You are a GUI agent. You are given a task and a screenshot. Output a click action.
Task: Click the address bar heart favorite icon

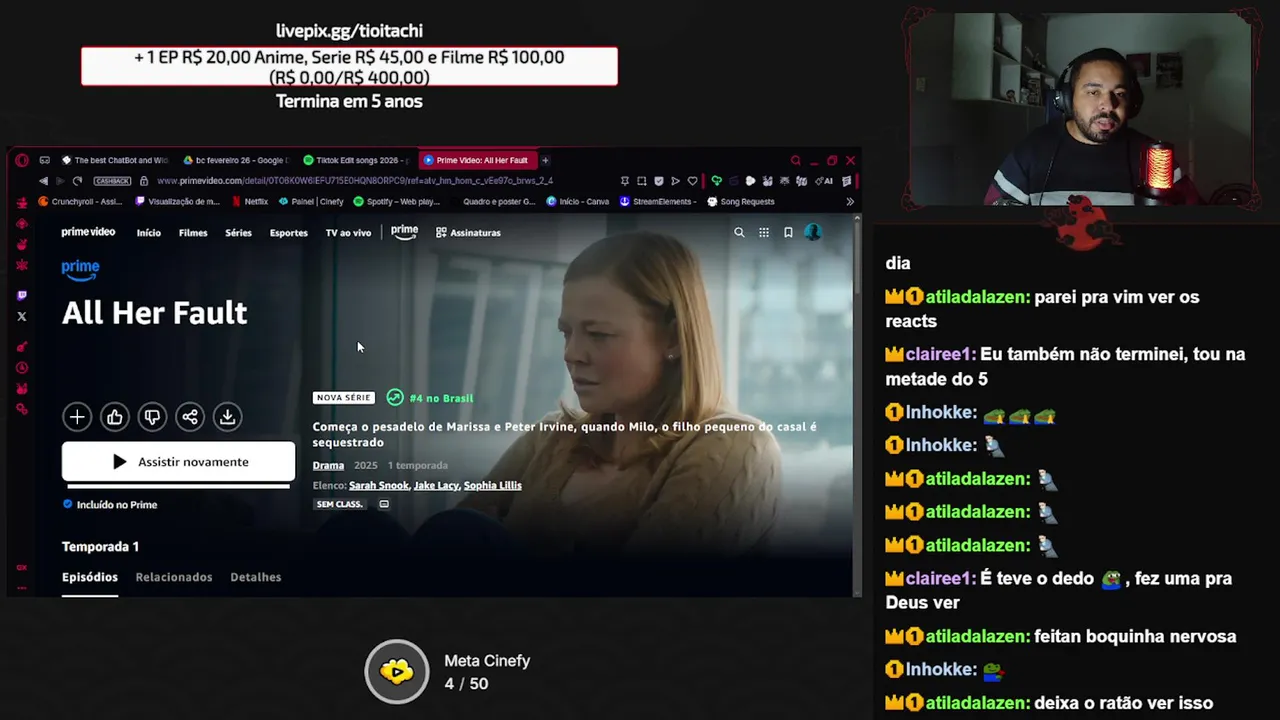tap(692, 181)
